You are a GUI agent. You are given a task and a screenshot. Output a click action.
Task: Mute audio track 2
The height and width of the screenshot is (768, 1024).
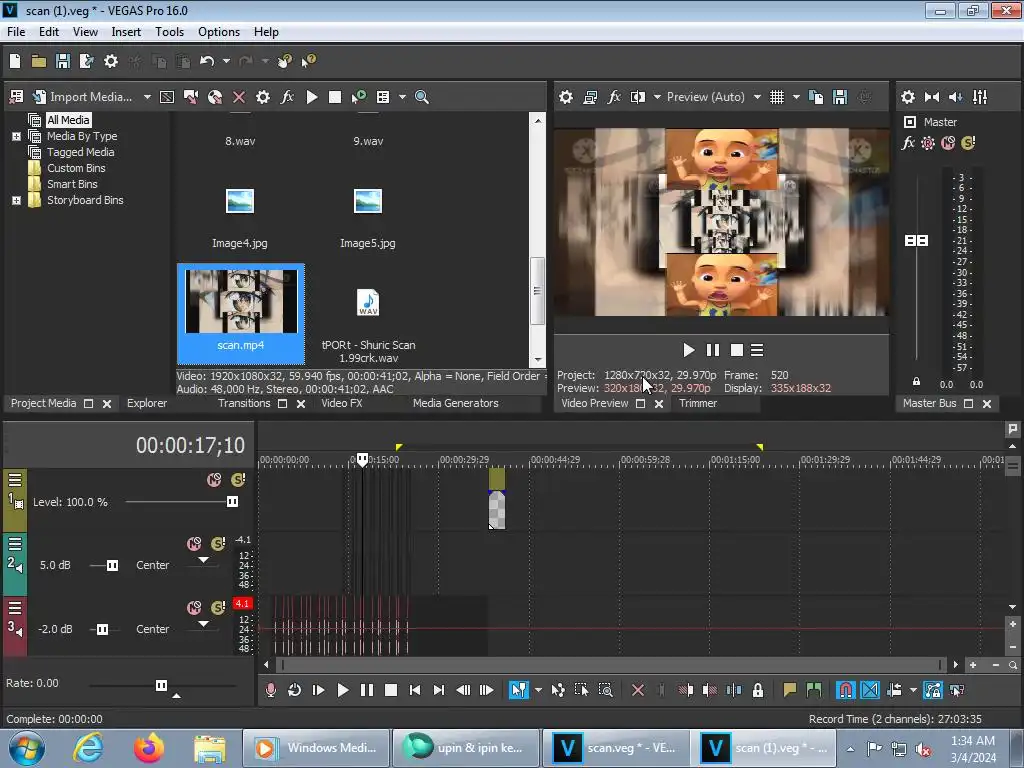[x=194, y=544]
